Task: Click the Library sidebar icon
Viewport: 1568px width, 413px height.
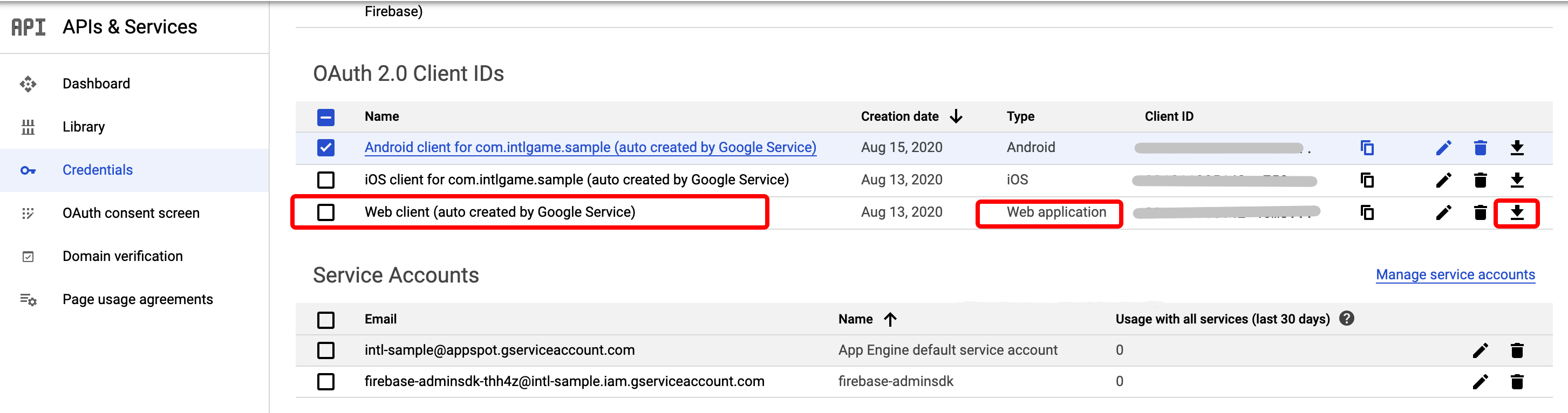Action: pos(28,127)
